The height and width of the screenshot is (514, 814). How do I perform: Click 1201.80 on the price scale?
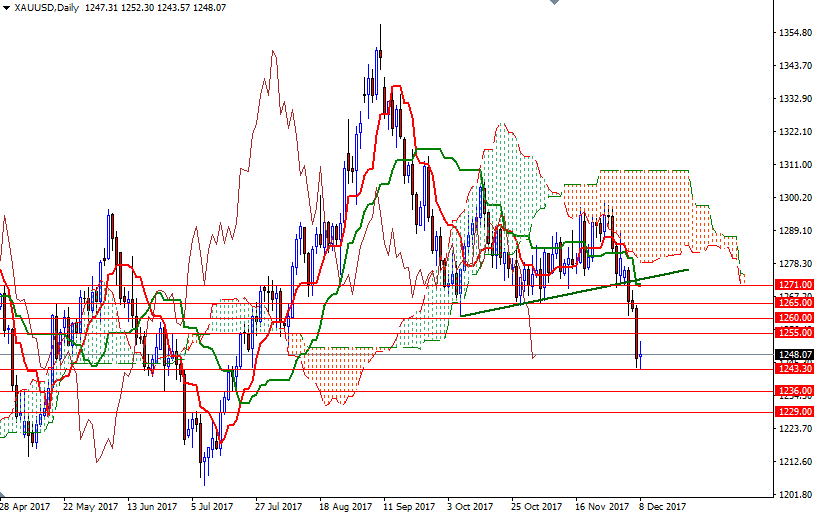[x=794, y=495]
